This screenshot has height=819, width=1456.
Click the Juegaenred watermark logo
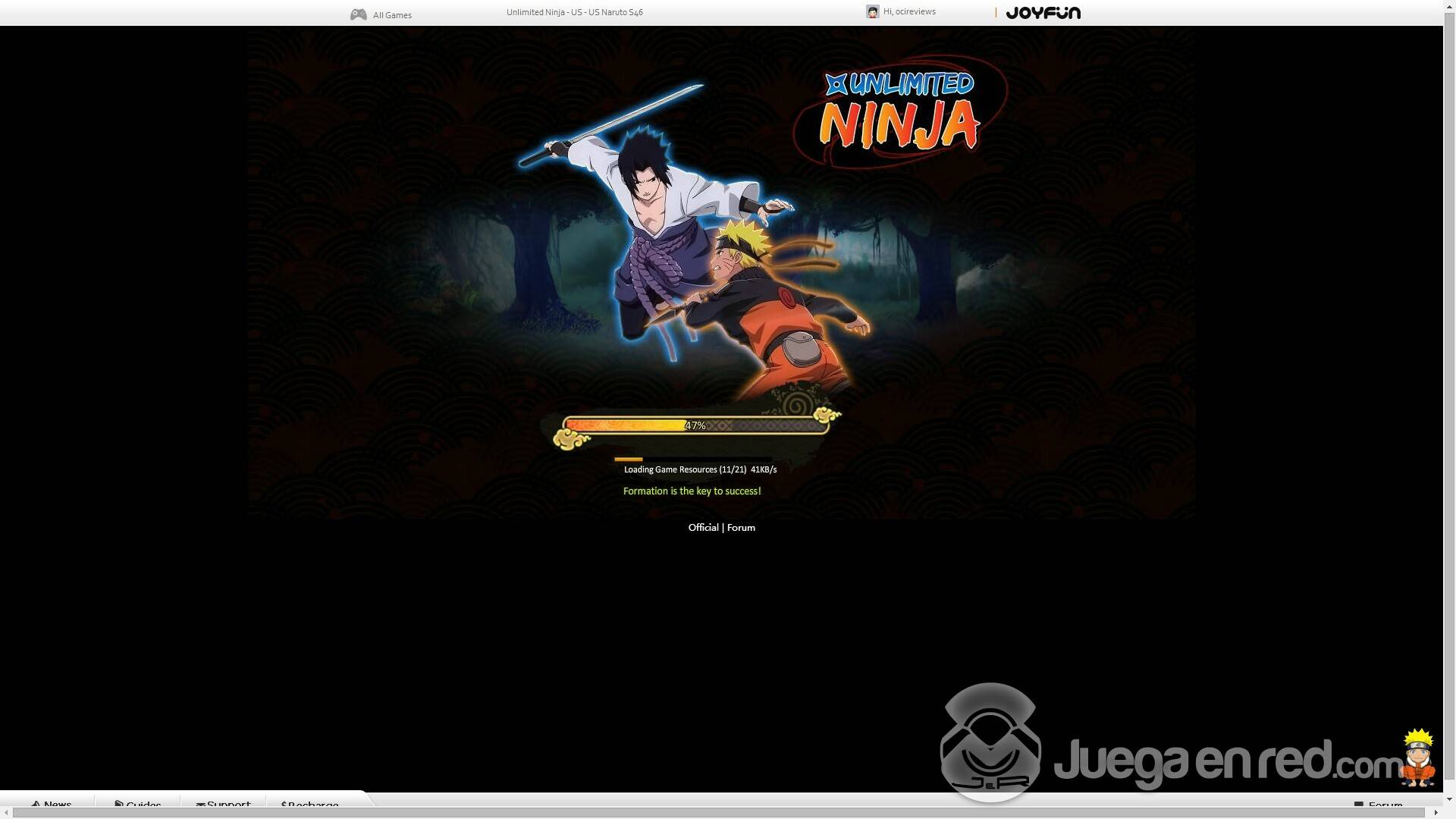(990, 743)
